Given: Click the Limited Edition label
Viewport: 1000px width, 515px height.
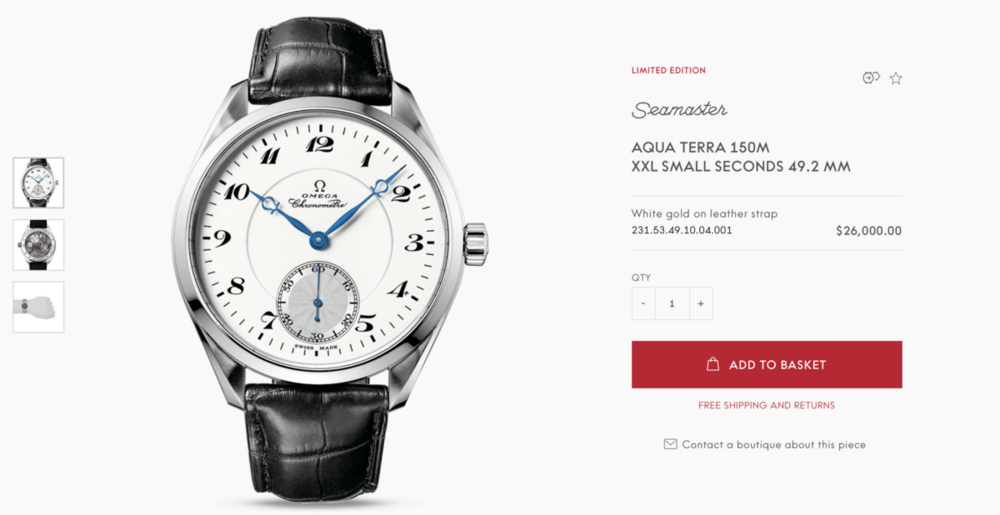Looking at the screenshot, I should 668,71.
